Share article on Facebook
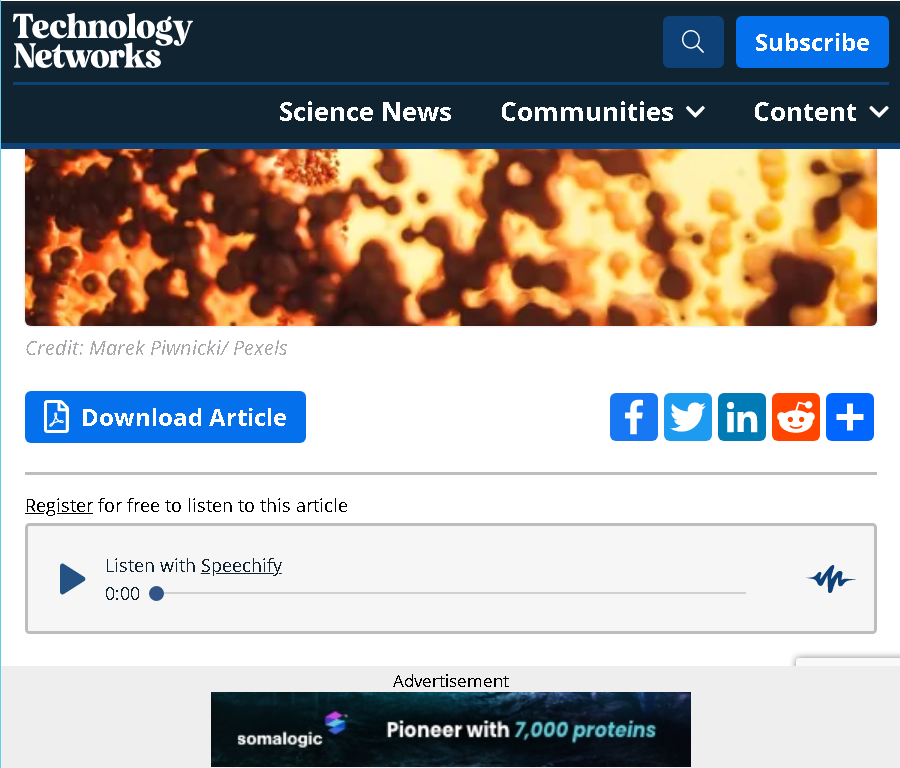Screen dimensions: 900x768 tap(634, 417)
